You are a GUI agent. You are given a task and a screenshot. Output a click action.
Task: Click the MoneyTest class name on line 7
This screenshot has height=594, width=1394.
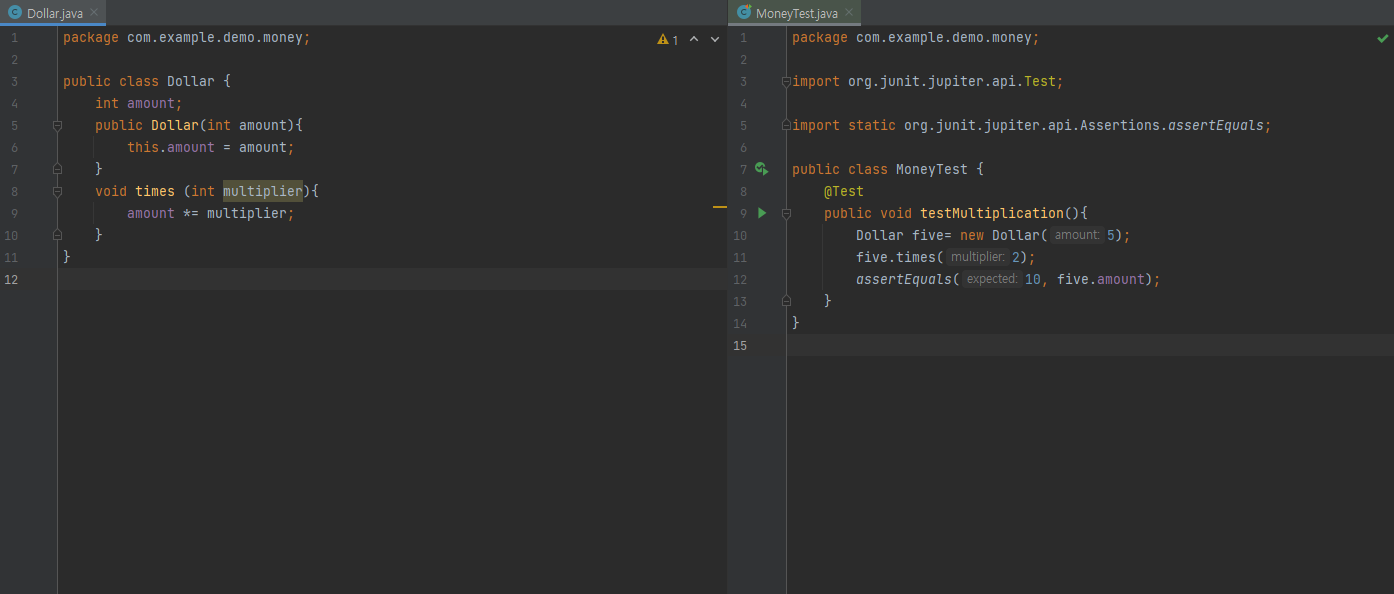click(932, 169)
